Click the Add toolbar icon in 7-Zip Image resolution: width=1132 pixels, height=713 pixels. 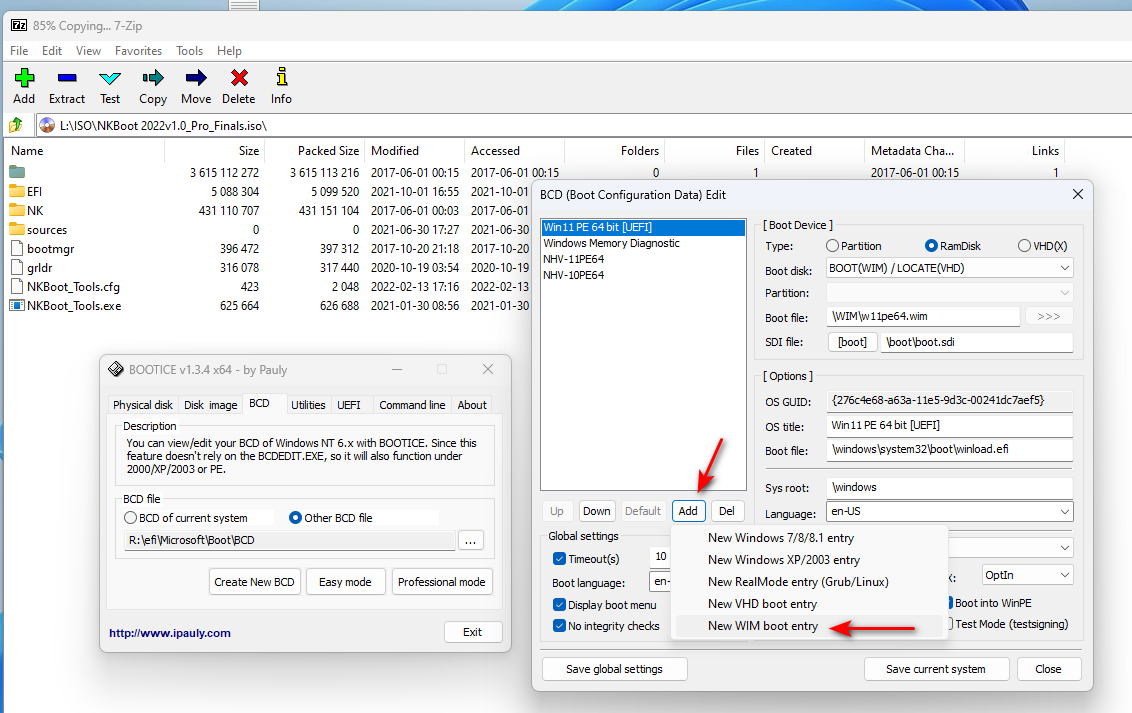[24, 78]
